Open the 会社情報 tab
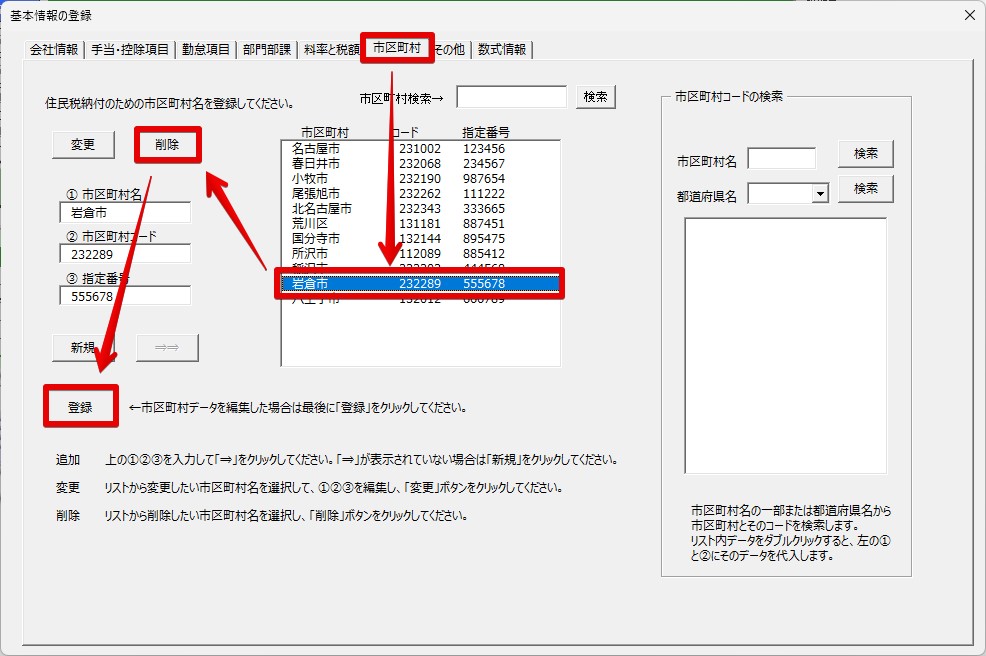Viewport: 986px width, 656px height. (54, 49)
